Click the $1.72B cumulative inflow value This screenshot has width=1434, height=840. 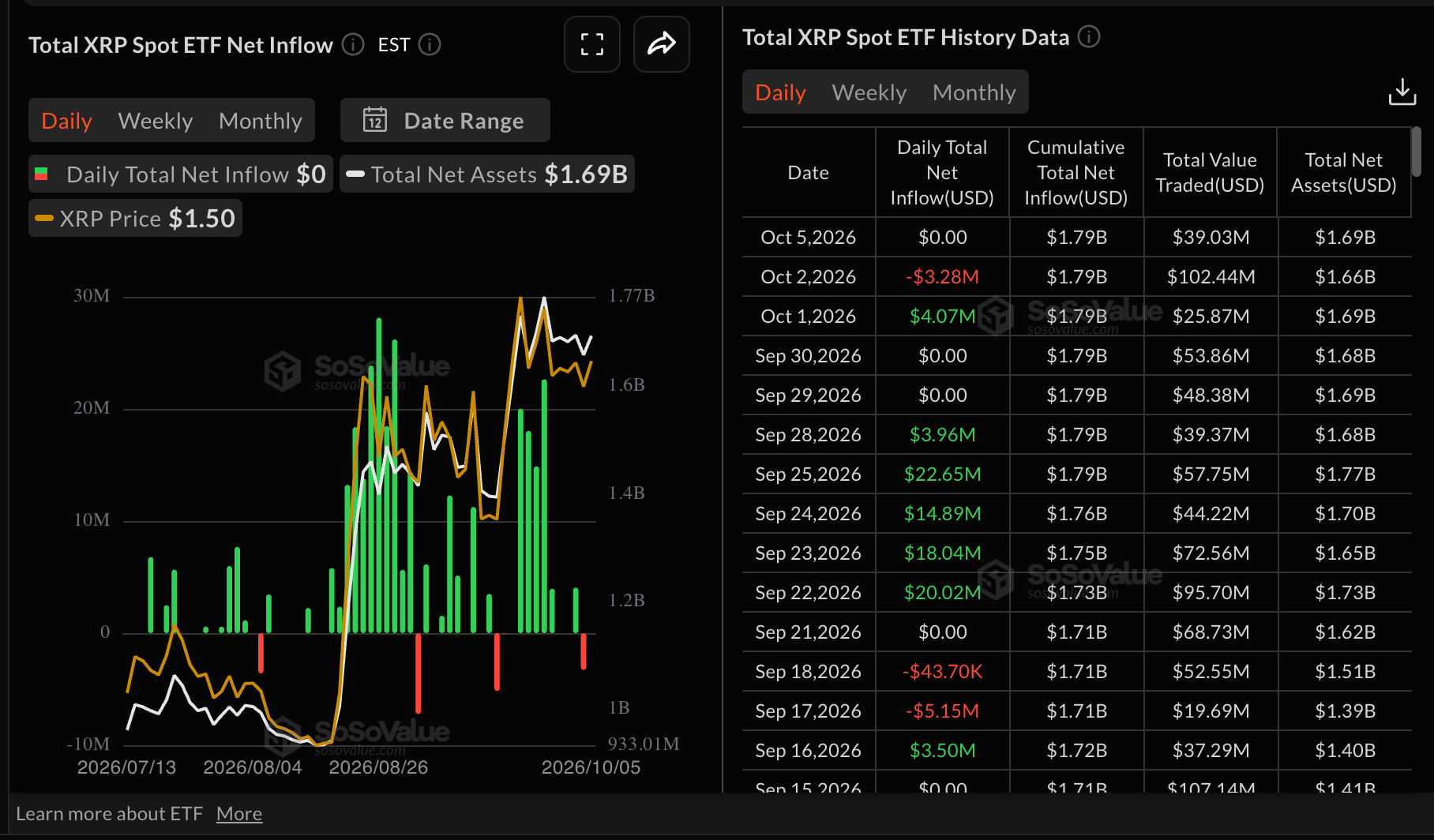click(1076, 750)
